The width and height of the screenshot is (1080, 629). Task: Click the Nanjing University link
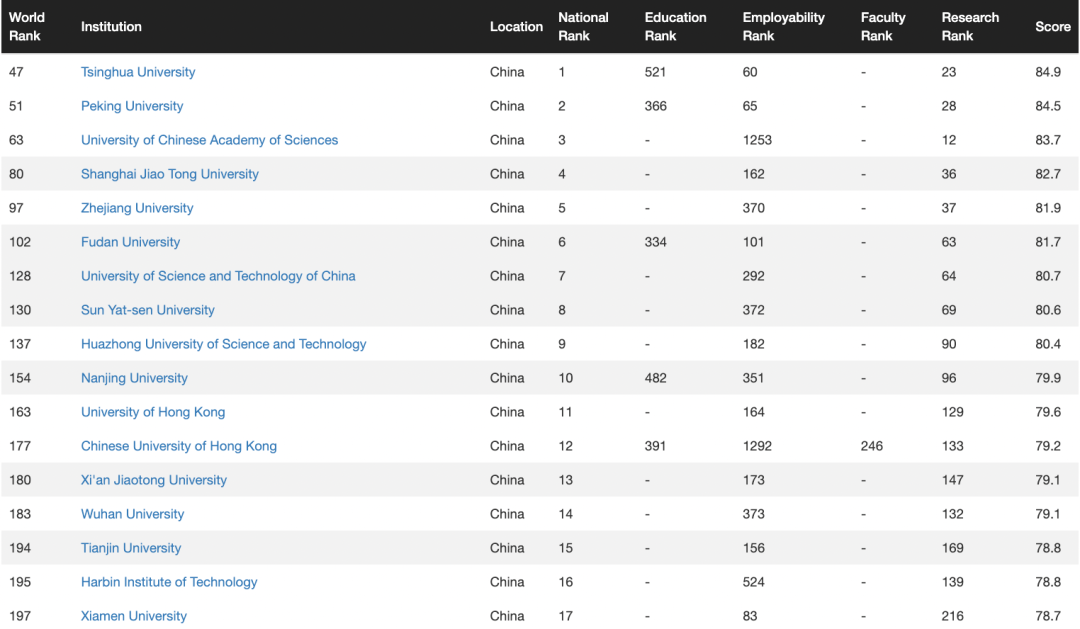coord(134,378)
